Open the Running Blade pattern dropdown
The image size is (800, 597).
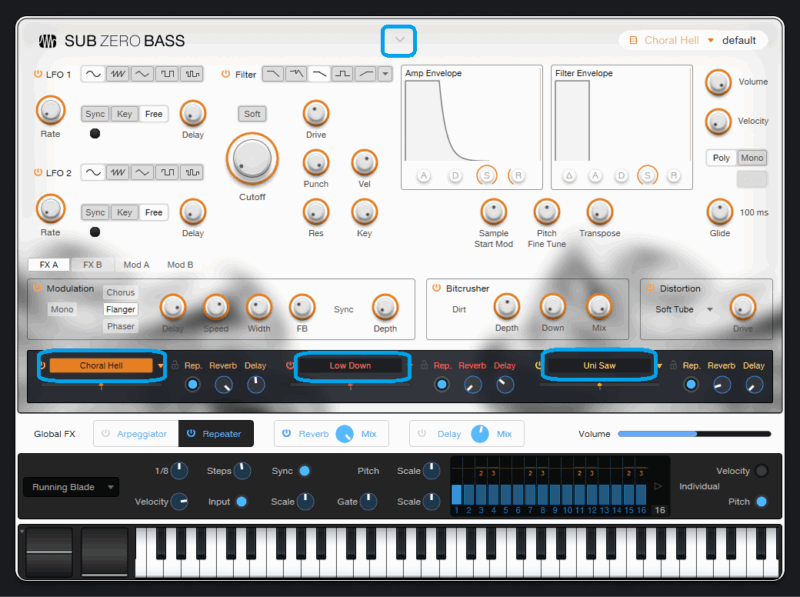[x=71, y=487]
